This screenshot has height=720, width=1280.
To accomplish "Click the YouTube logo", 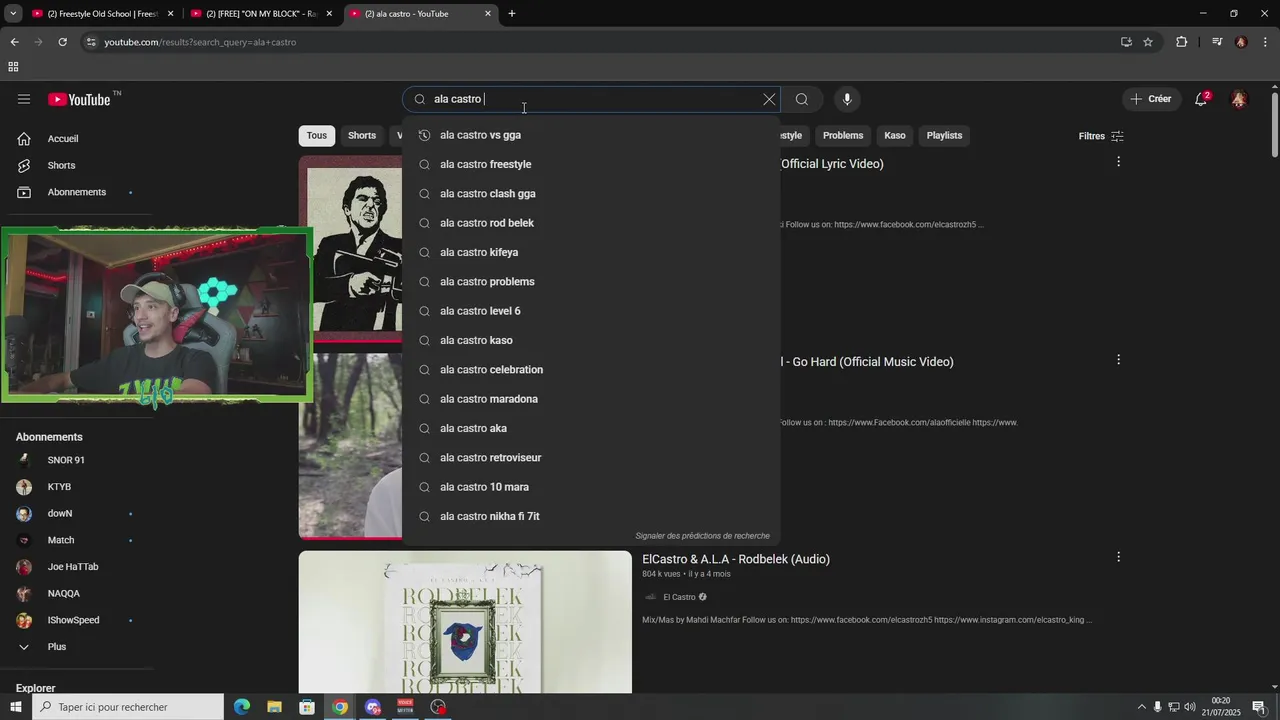I will point(79,99).
